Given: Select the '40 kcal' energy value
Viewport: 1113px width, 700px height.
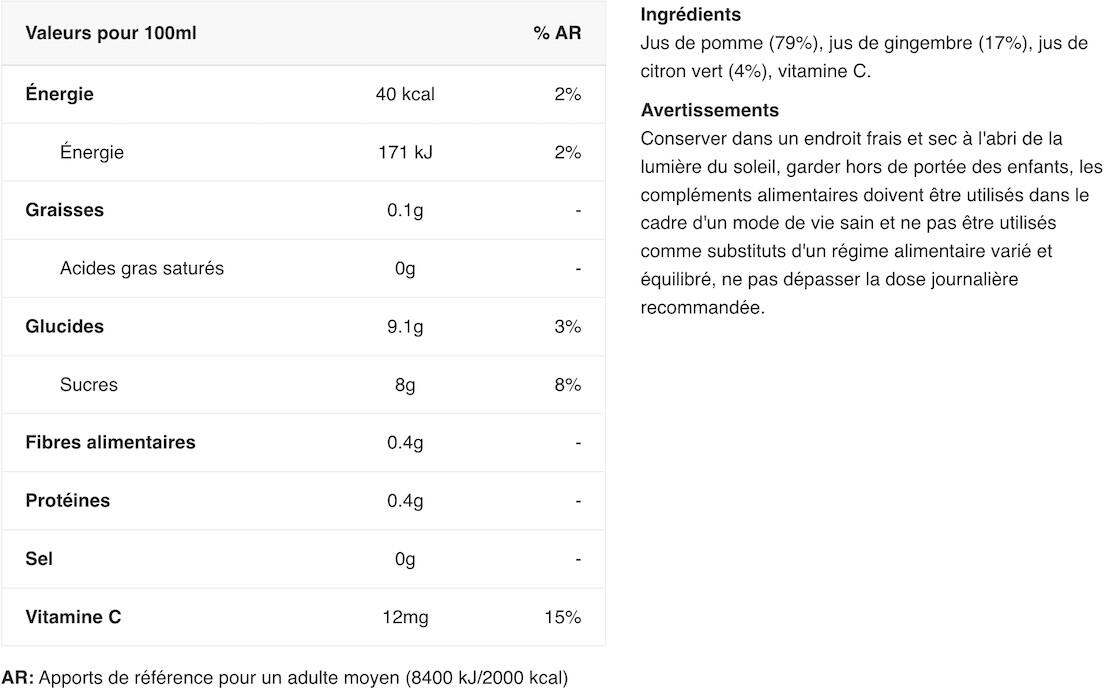Looking at the screenshot, I should tap(405, 94).
